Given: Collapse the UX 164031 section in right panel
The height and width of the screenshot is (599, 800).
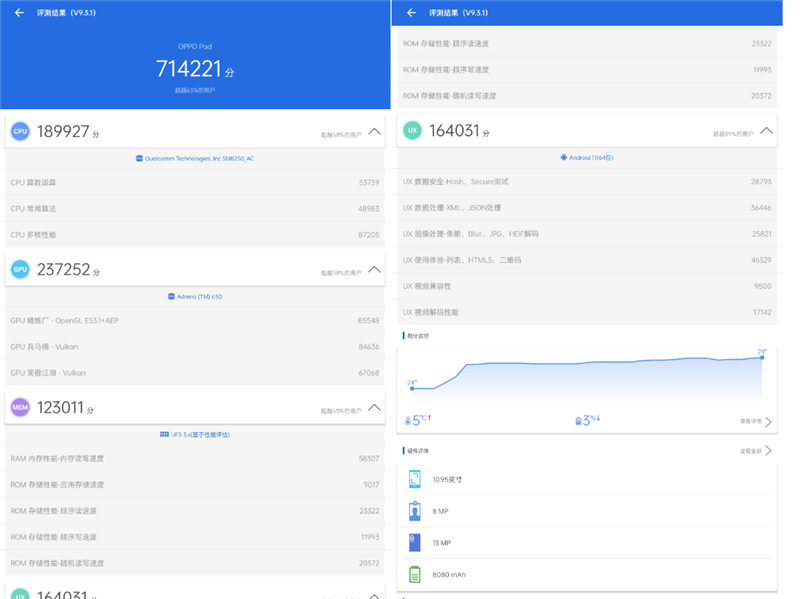Looking at the screenshot, I should click(x=766, y=131).
